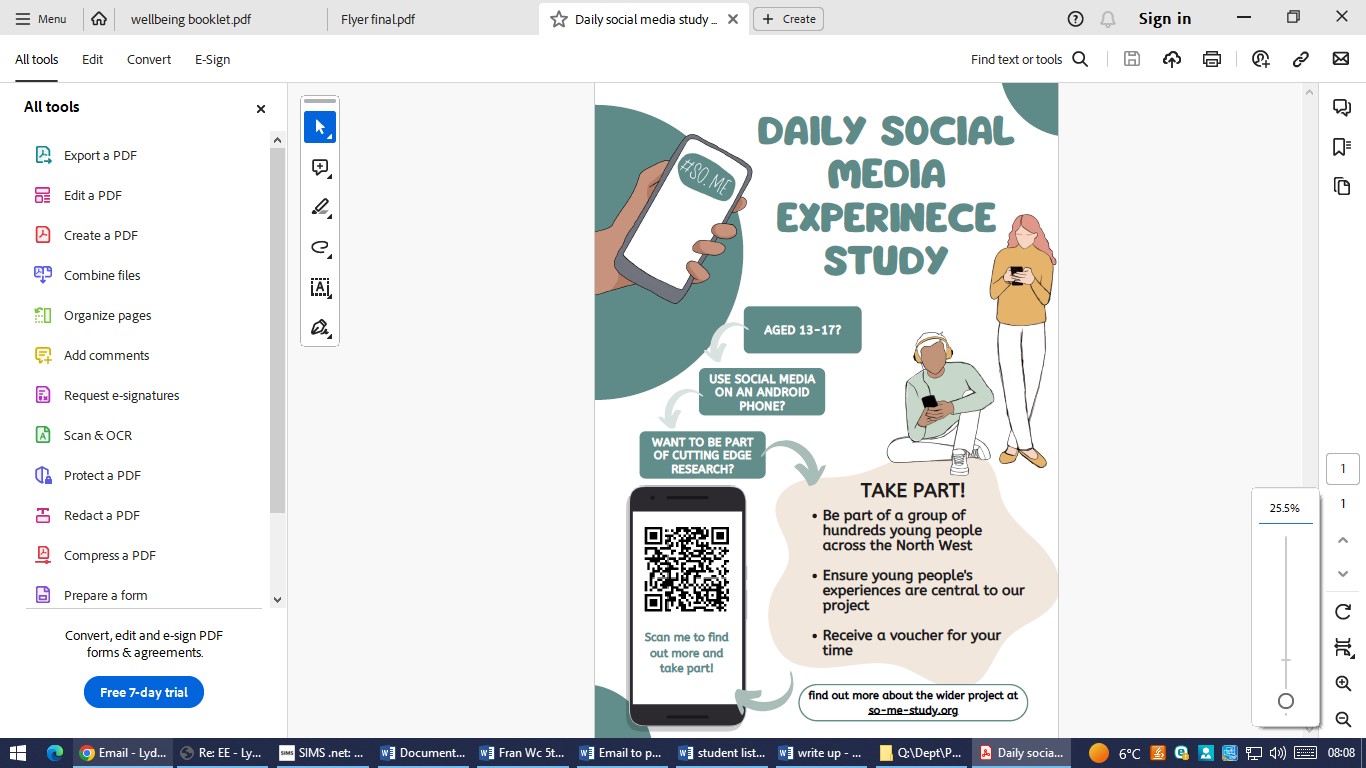Close the All tools panel

coord(261,108)
